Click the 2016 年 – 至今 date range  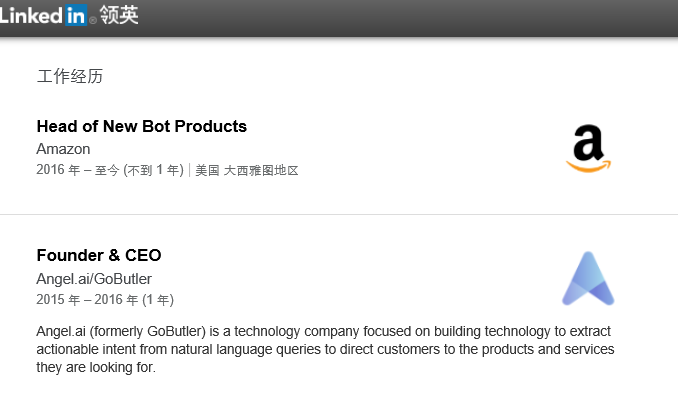click(x=77, y=170)
